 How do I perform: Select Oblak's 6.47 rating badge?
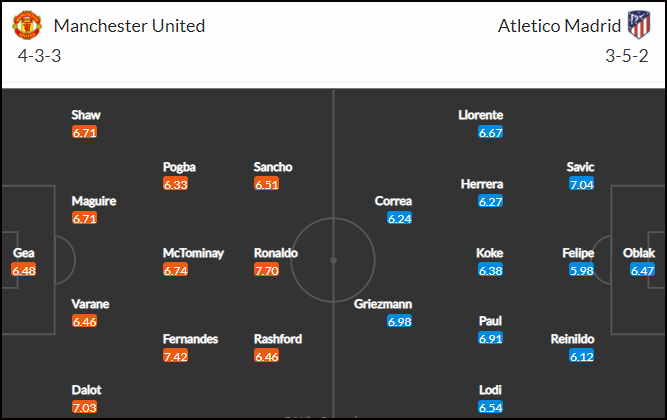click(642, 270)
